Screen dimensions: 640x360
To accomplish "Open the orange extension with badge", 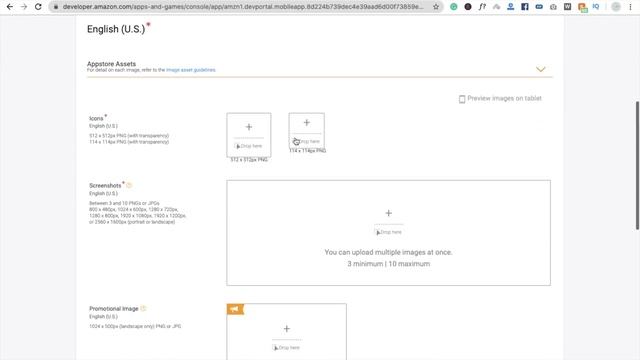I will tap(582, 7).
